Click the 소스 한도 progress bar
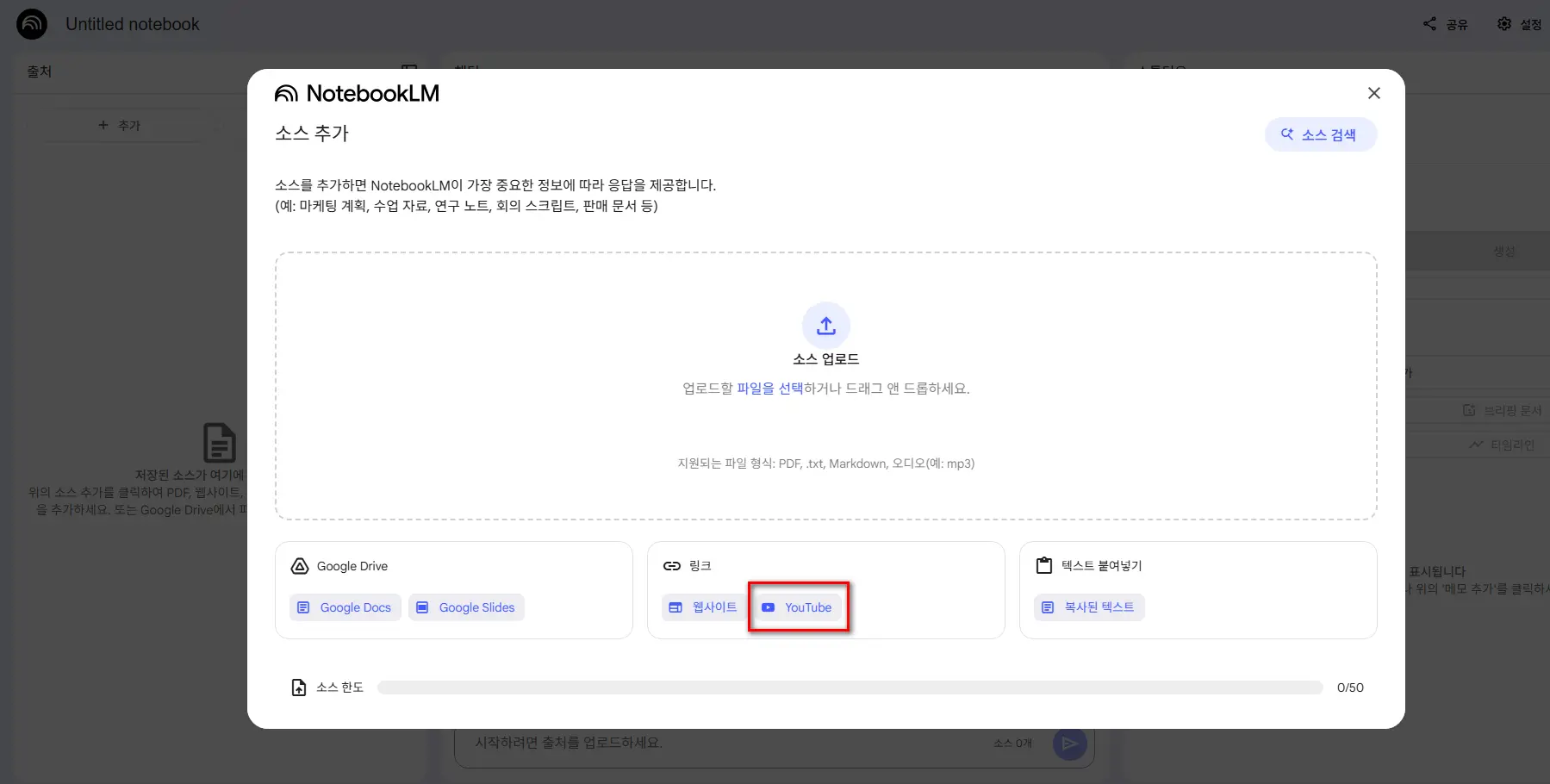The width and height of the screenshot is (1550, 784). [x=850, y=688]
